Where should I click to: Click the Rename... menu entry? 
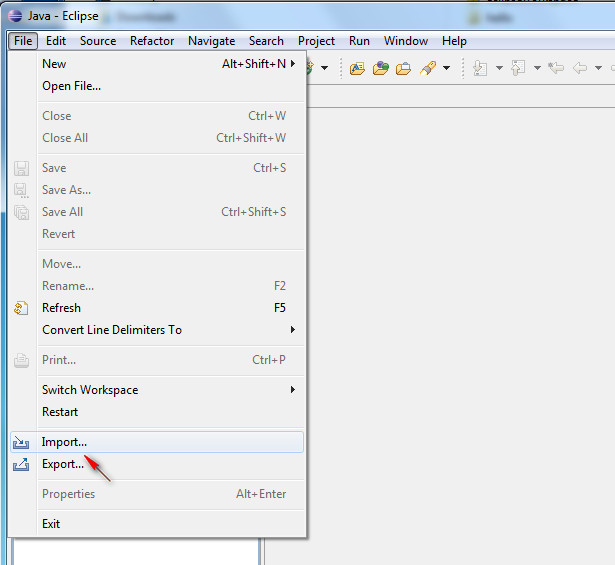[x=157, y=286]
